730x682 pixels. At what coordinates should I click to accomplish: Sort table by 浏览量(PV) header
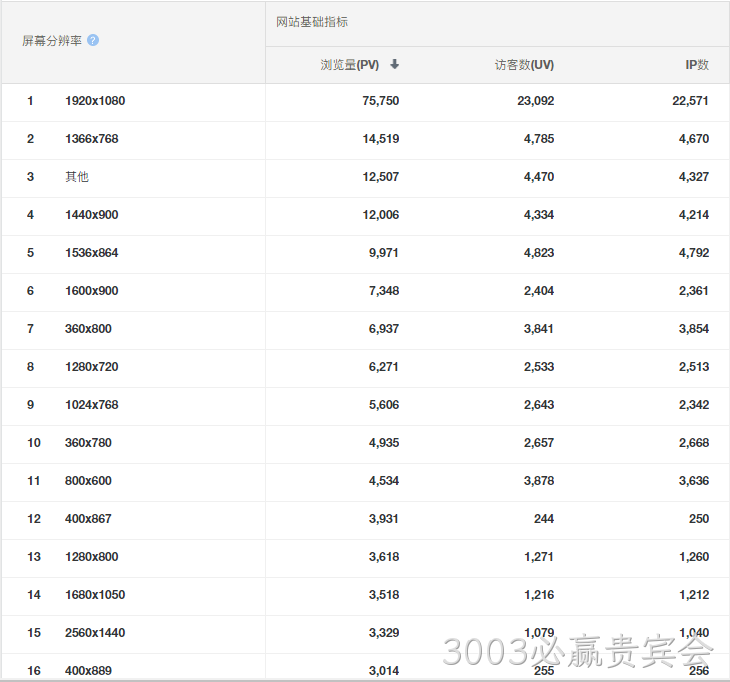[350, 65]
